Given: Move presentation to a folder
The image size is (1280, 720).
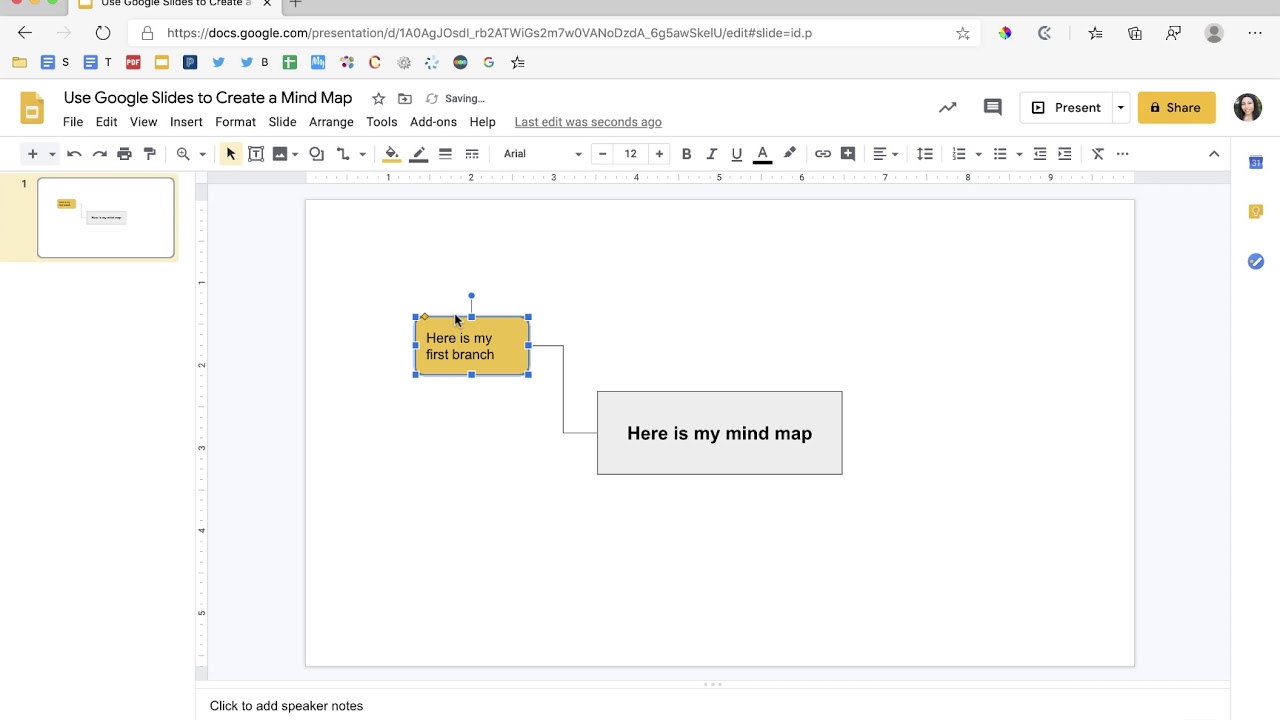Looking at the screenshot, I should coord(405,98).
